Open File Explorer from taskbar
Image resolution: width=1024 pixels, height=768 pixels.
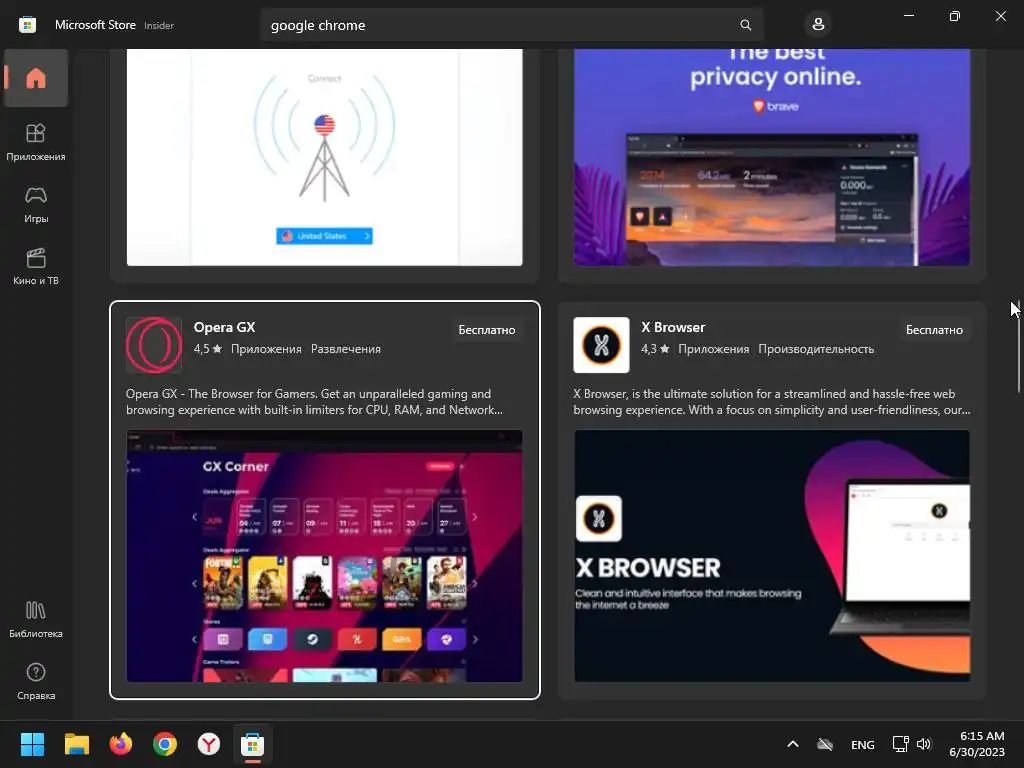[76, 744]
